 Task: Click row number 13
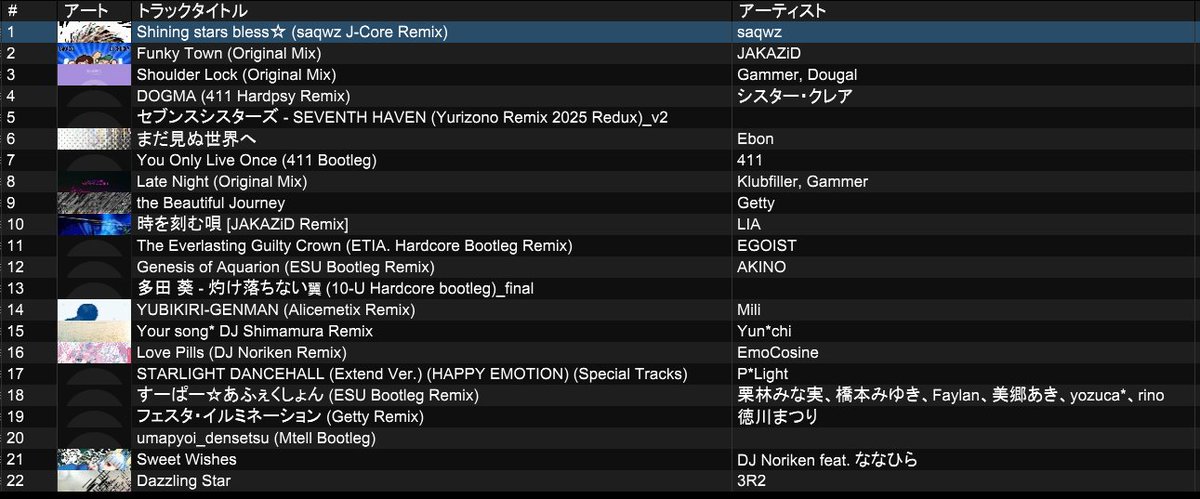tap(14, 288)
